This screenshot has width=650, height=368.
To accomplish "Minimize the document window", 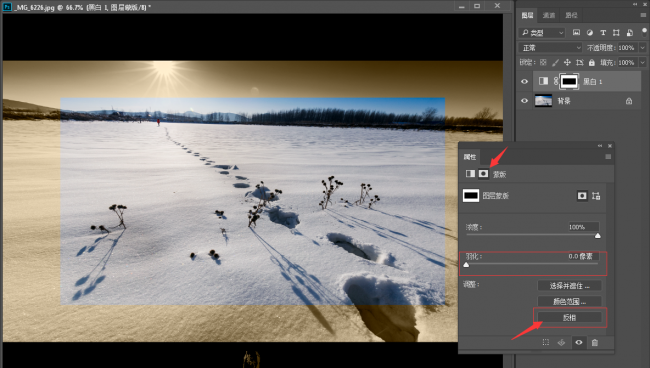I will point(461,6).
